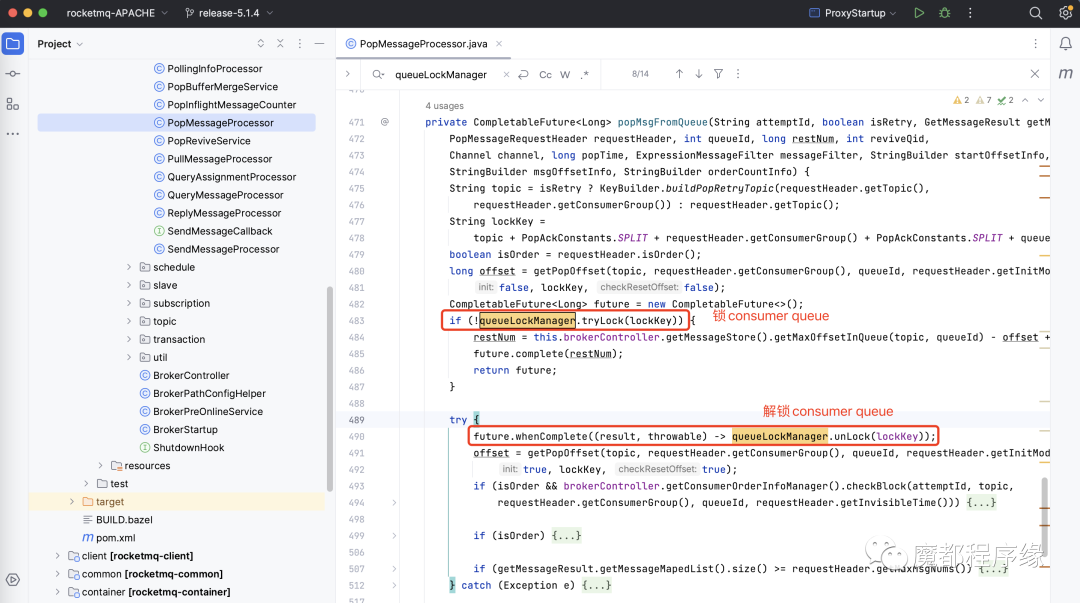Show more tool windows ellipsis
Image resolution: width=1080 pixels, height=603 pixels.
click(13, 134)
